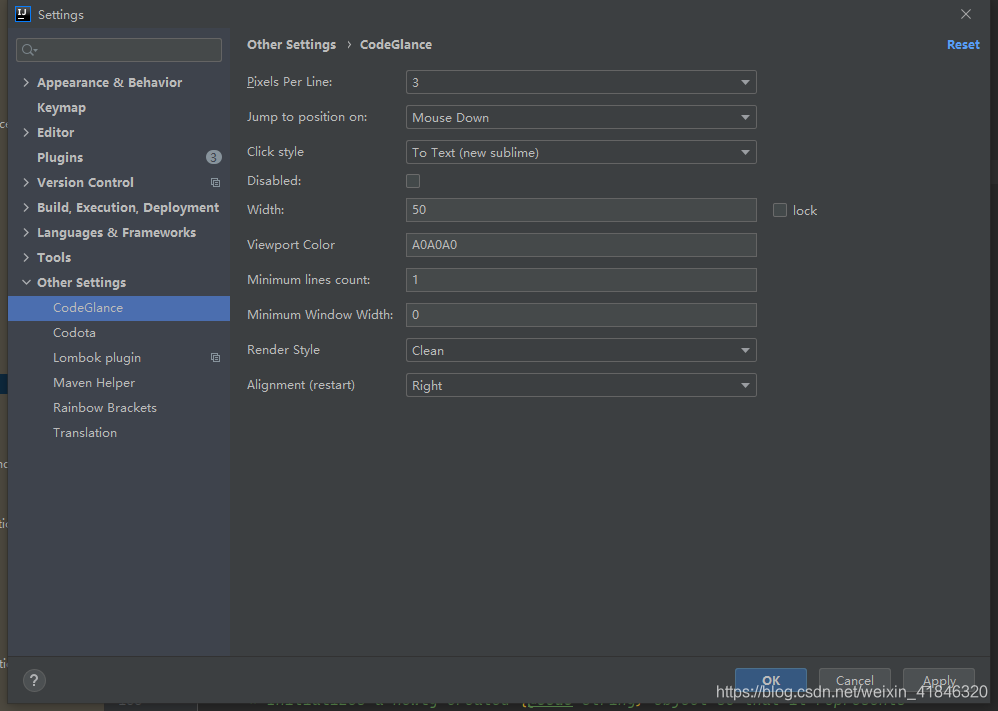998x711 pixels.
Task: Toggle the Disabled checkbox
Action: [x=413, y=181]
